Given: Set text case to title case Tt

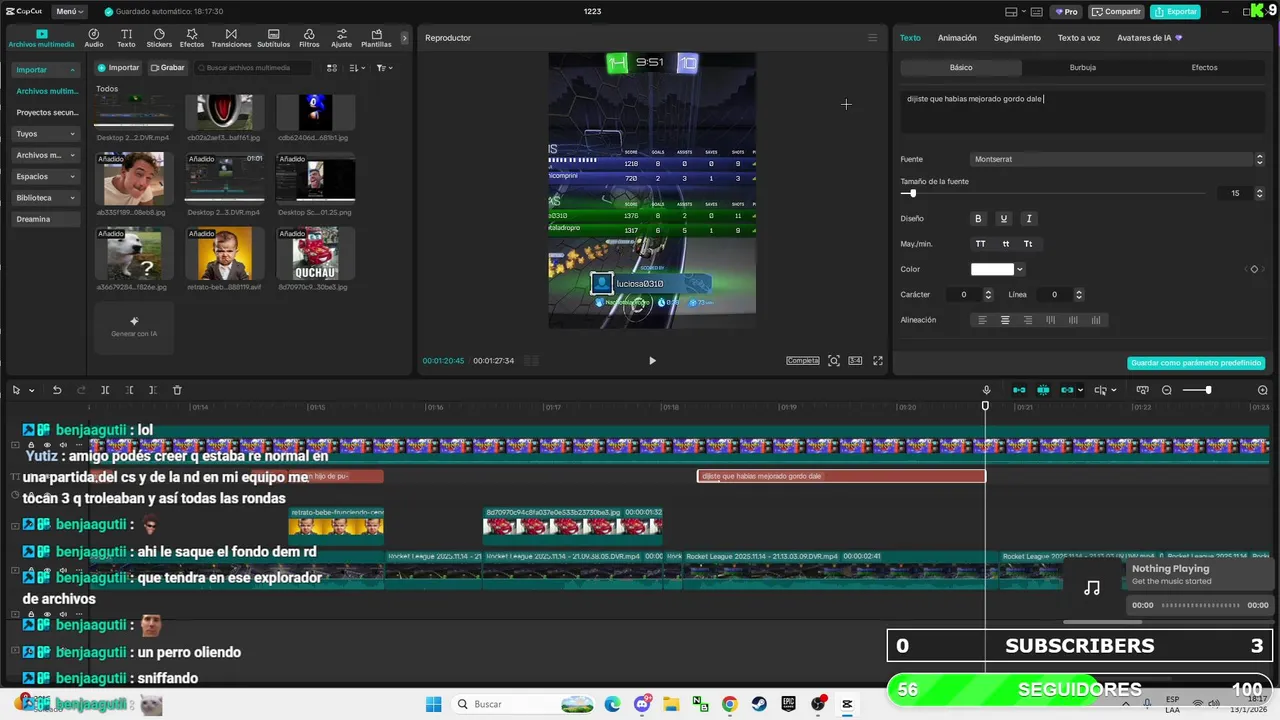Looking at the screenshot, I should (x=1028, y=244).
